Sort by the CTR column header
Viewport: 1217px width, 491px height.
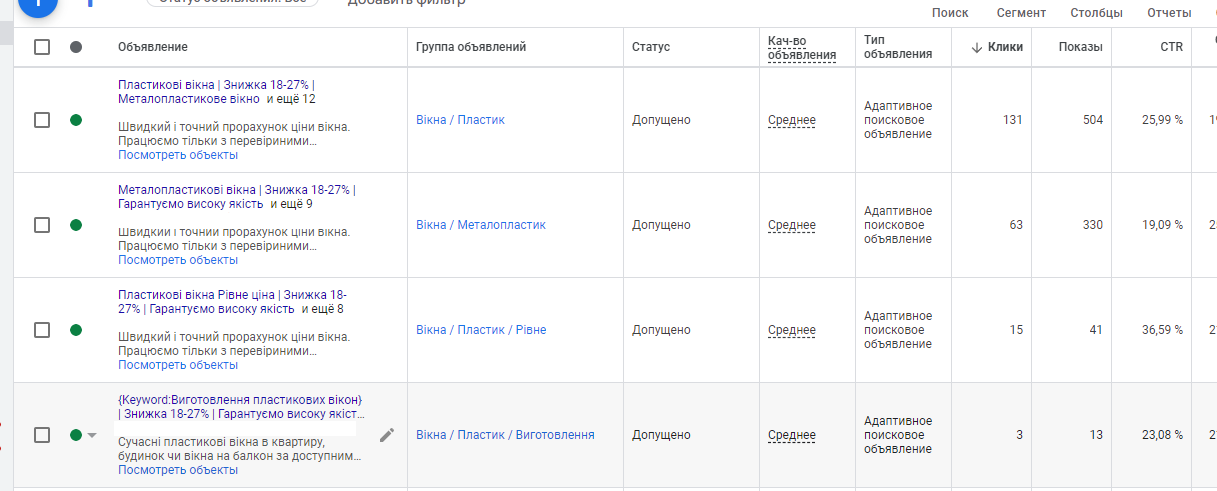click(1171, 47)
